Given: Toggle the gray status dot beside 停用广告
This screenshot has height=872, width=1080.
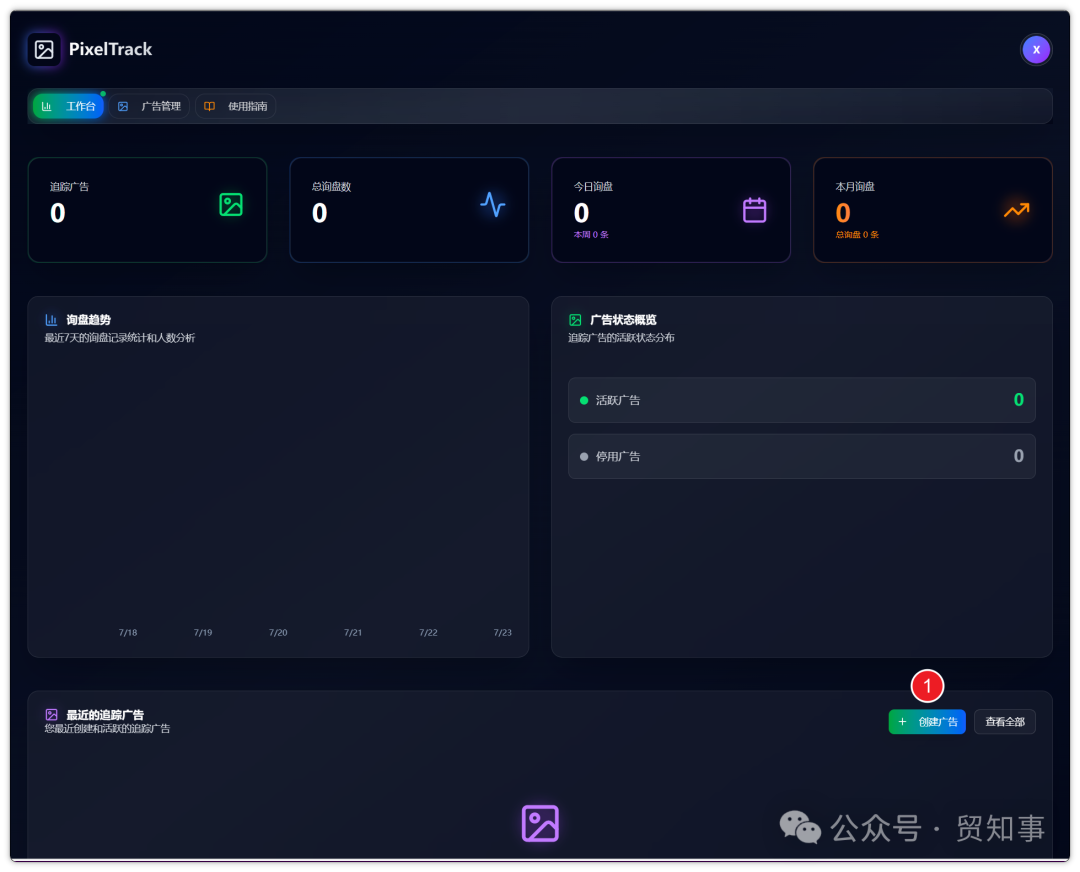Looking at the screenshot, I should pos(583,456).
